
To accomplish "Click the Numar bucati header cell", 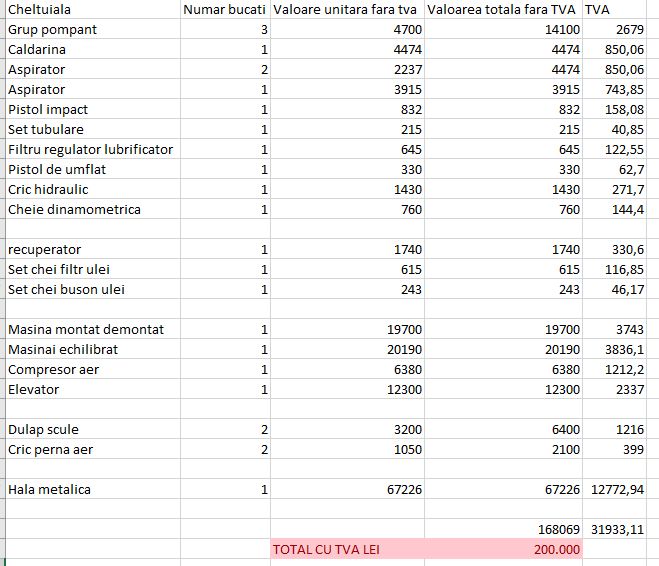I will click(x=225, y=9).
